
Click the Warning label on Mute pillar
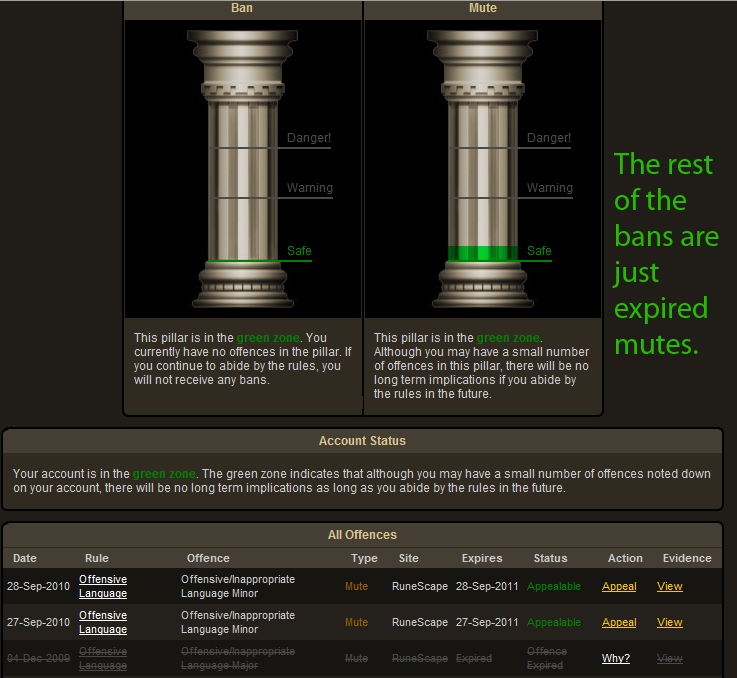pos(549,188)
